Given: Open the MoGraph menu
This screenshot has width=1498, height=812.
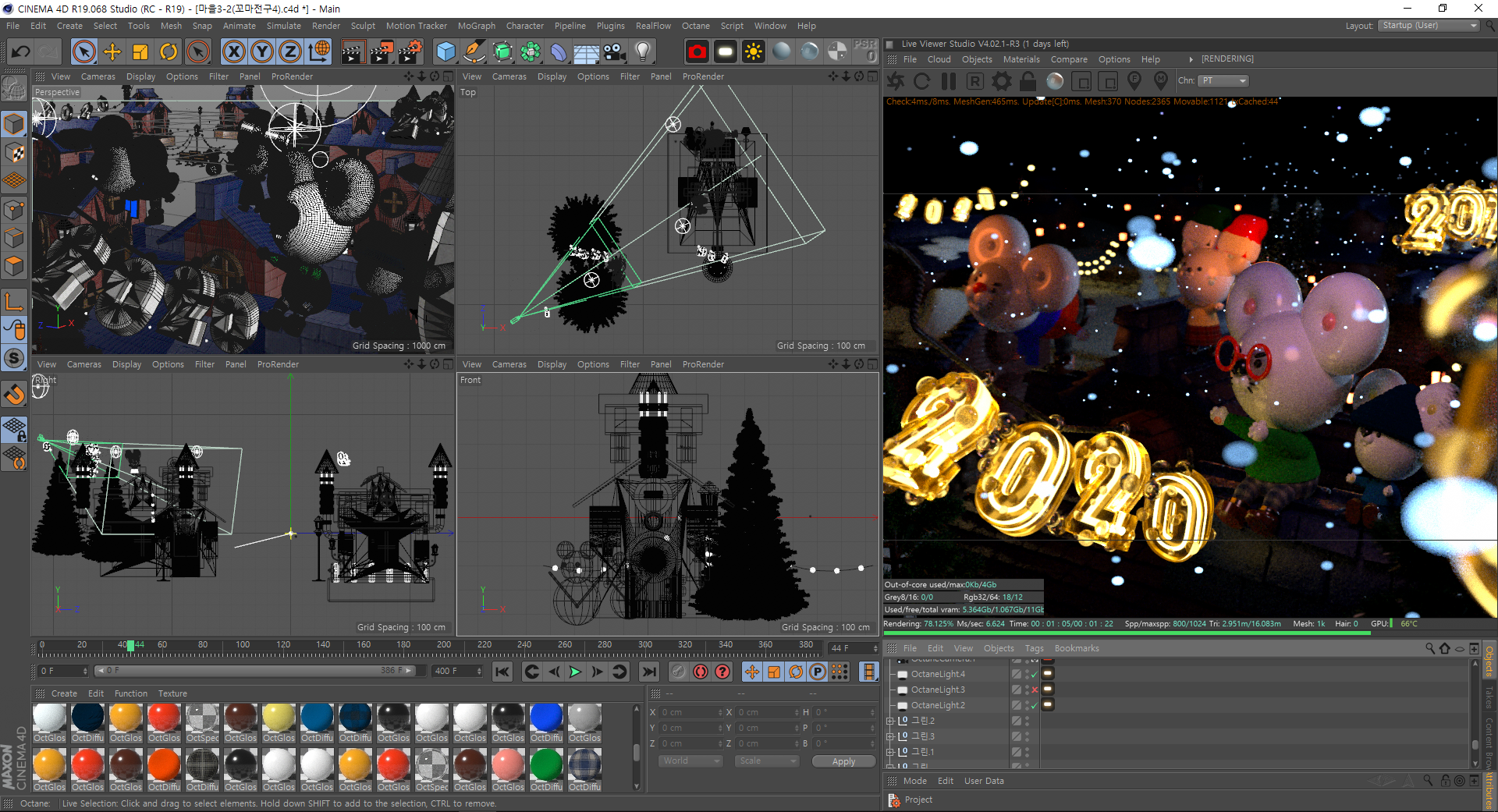Looking at the screenshot, I should coord(476,26).
